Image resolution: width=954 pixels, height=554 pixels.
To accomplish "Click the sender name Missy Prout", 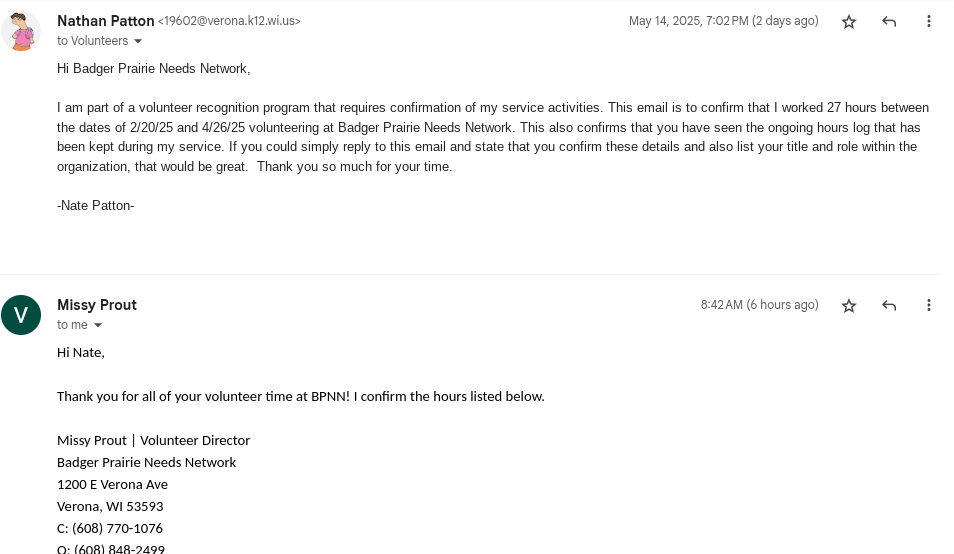I will point(97,305).
